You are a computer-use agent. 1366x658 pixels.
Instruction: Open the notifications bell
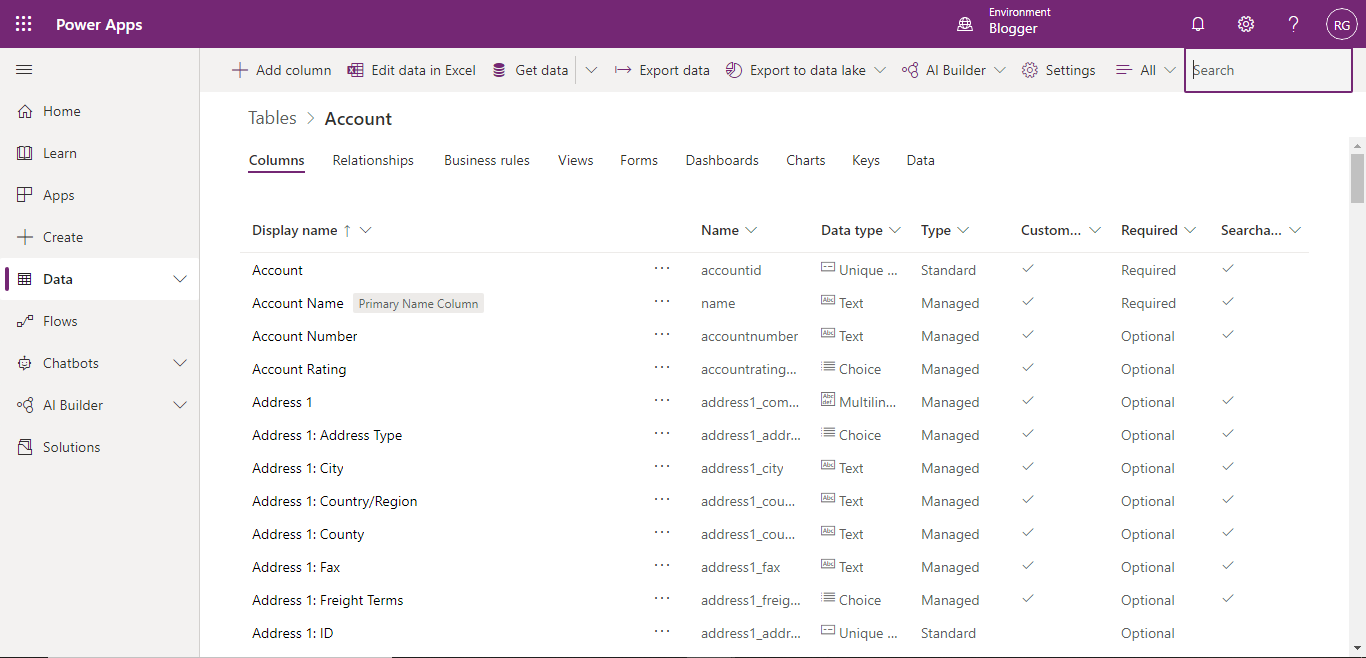pos(1197,24)
